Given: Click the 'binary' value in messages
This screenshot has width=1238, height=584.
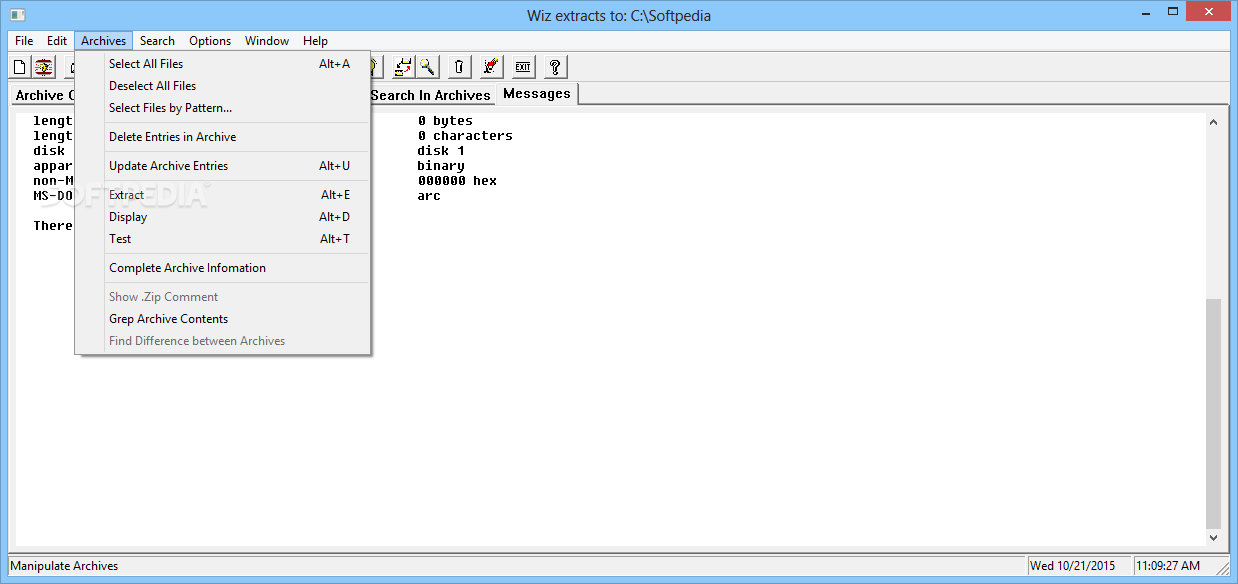Looking at the screenshot, I should pyautogui.click(x=441, y=166).
